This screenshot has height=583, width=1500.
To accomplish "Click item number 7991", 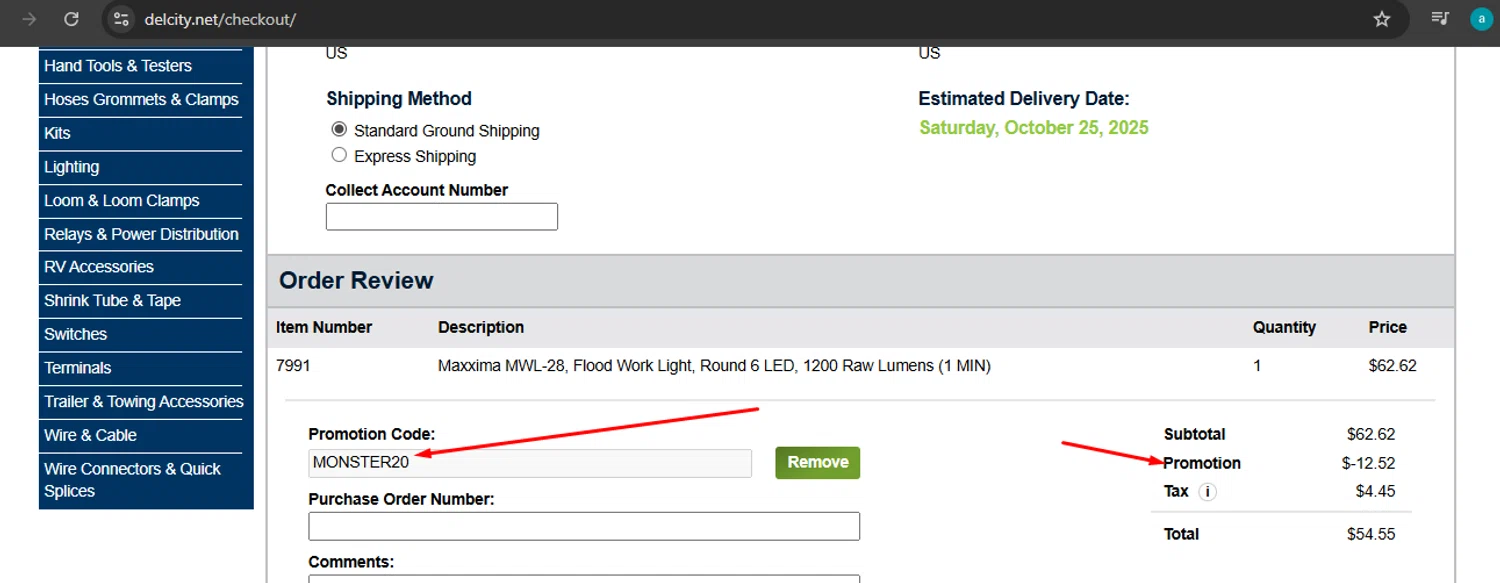I will 293,366.
